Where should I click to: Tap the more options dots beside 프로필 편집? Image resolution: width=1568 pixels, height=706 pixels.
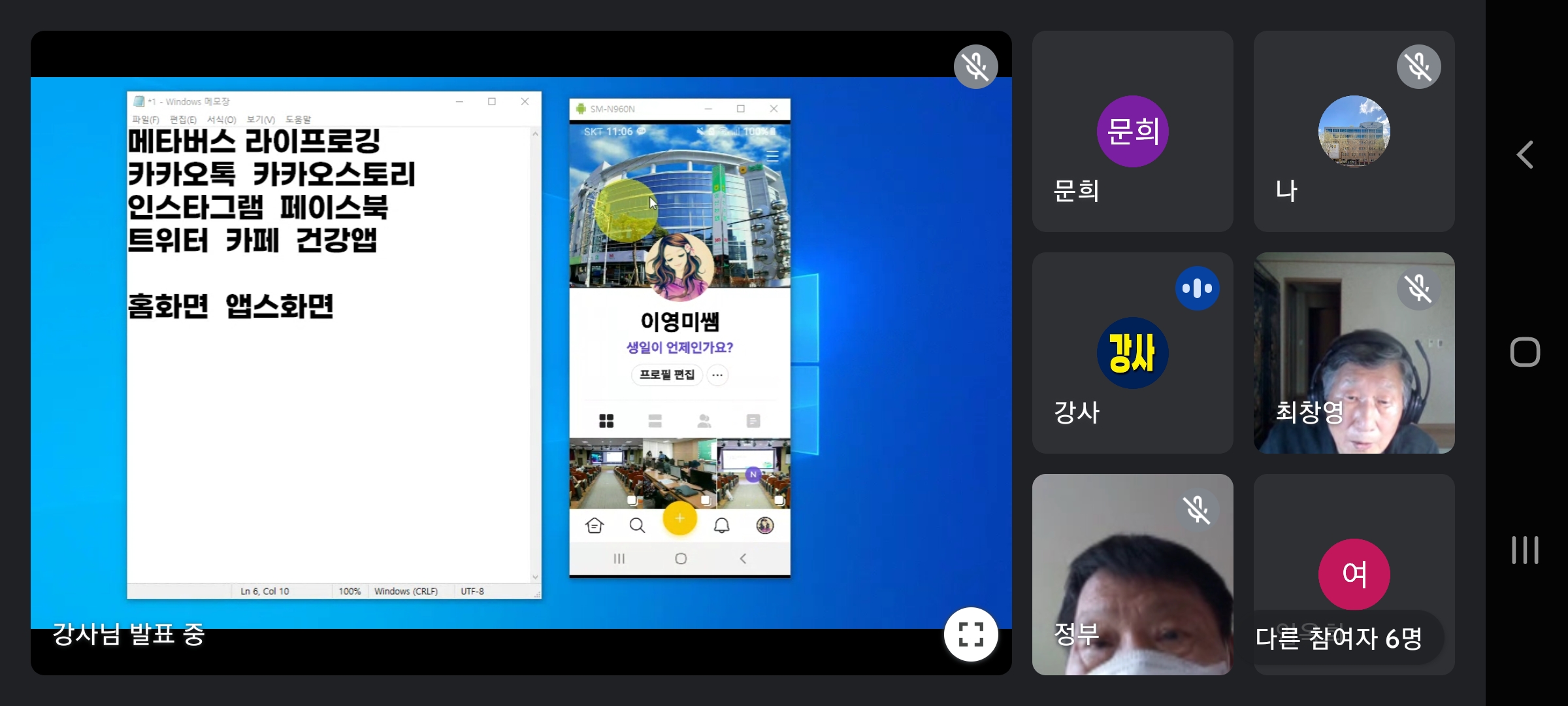tap(717, 375)
